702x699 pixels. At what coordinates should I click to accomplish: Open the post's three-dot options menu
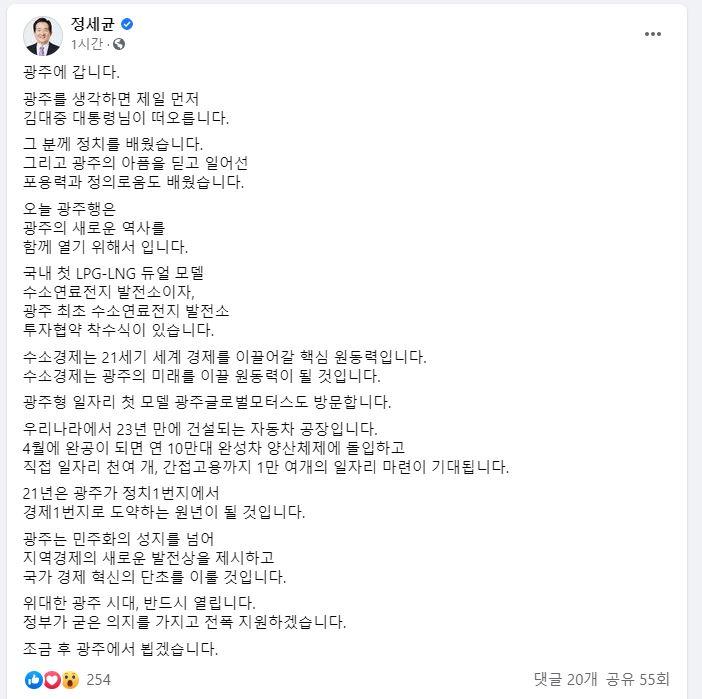pos(653,34)
